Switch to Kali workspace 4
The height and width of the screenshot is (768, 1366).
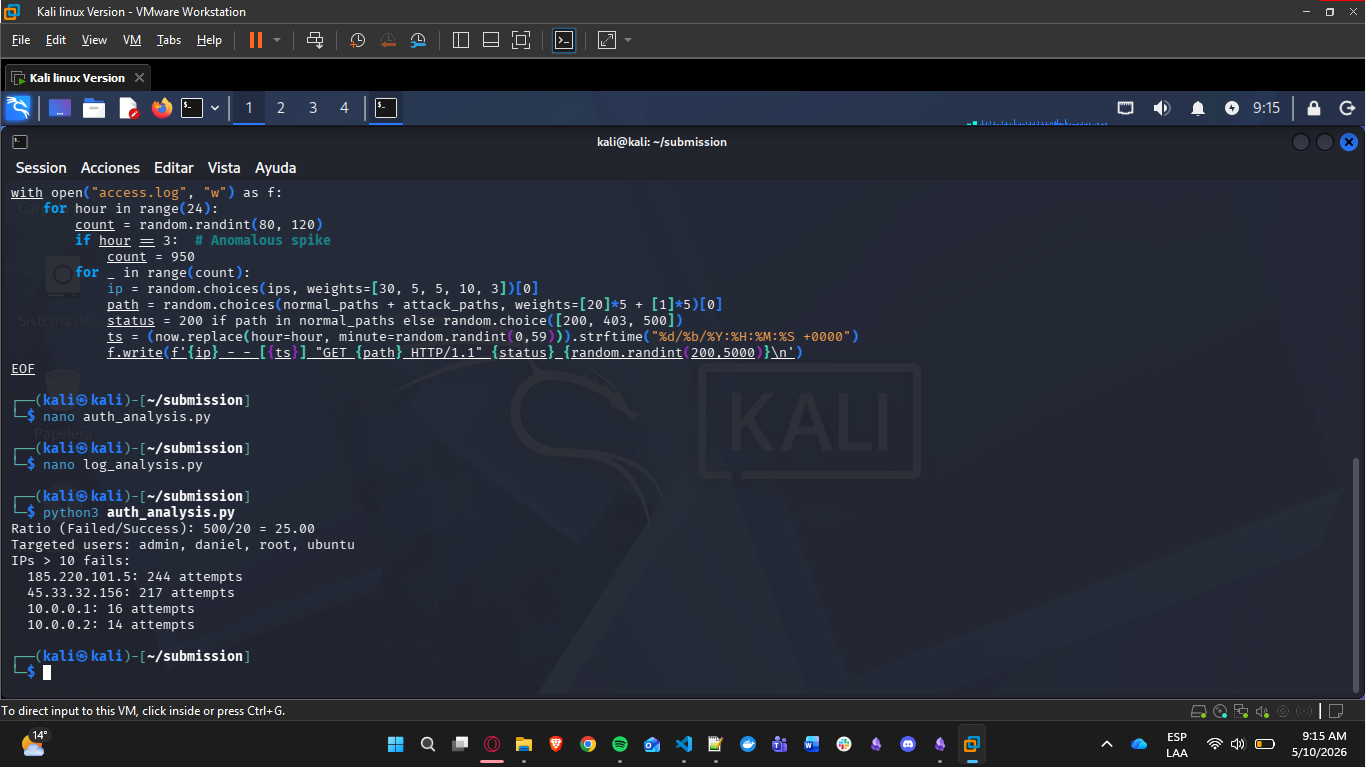(345, 108)
